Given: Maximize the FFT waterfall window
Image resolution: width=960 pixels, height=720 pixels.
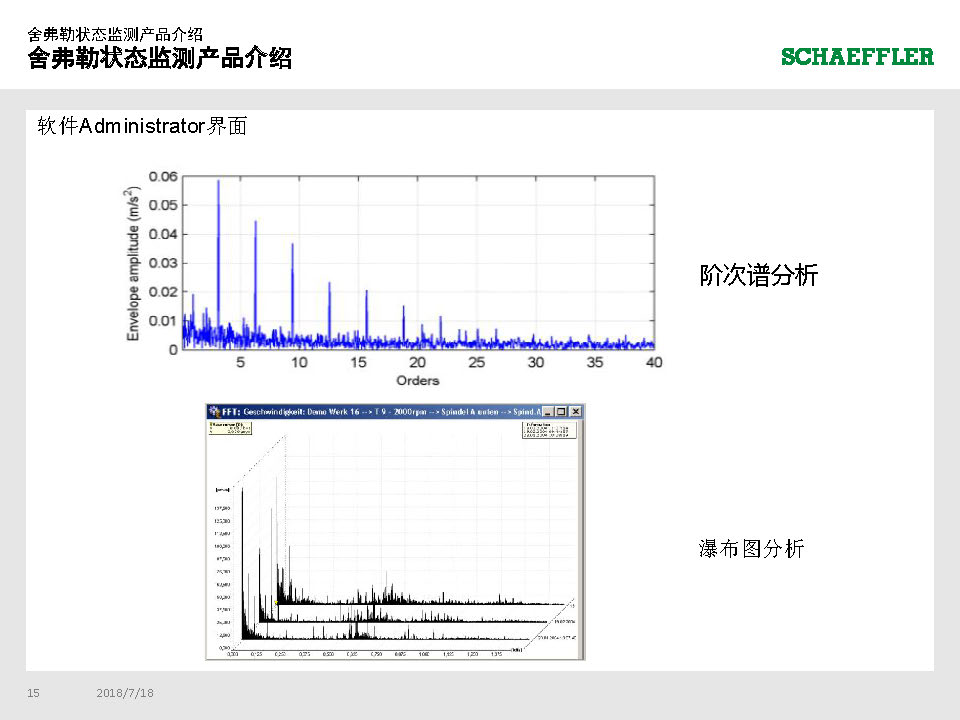Looking at the screenshot, I should pyautogui.click(x=561, y=411).
